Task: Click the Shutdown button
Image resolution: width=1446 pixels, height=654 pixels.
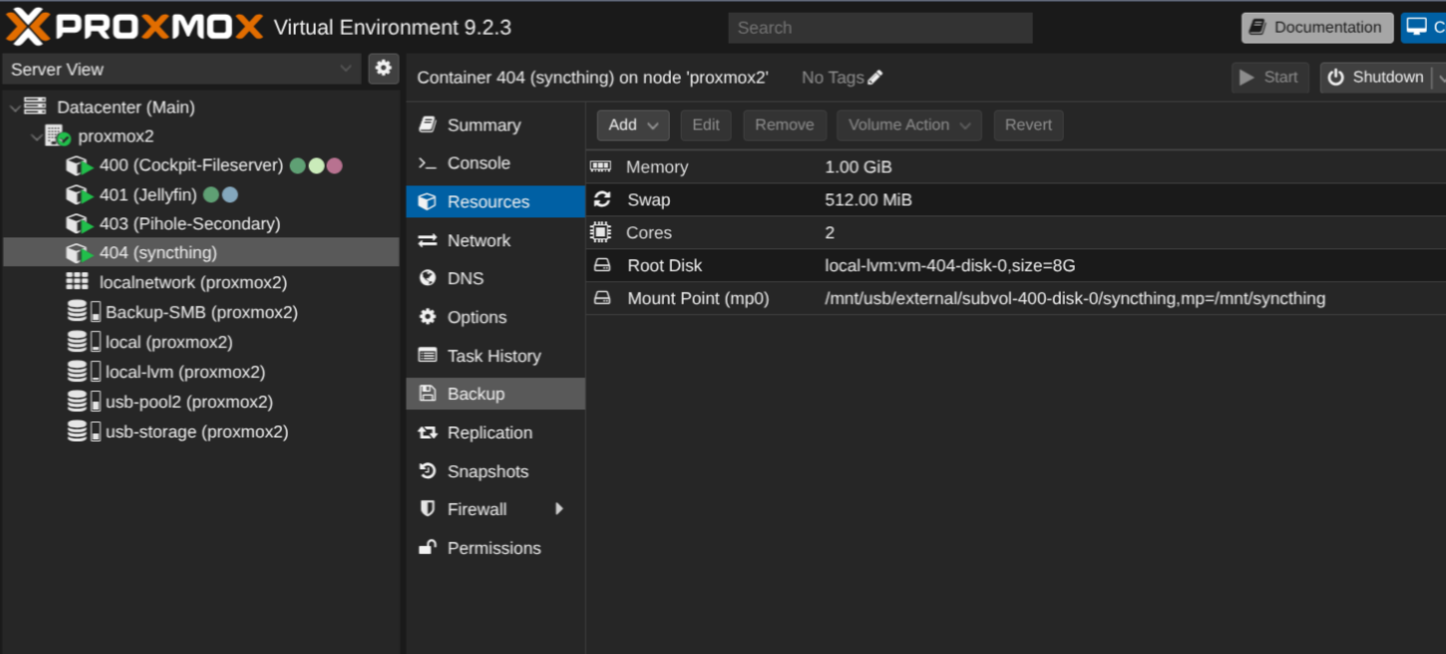Action: tap(1376, 77)
